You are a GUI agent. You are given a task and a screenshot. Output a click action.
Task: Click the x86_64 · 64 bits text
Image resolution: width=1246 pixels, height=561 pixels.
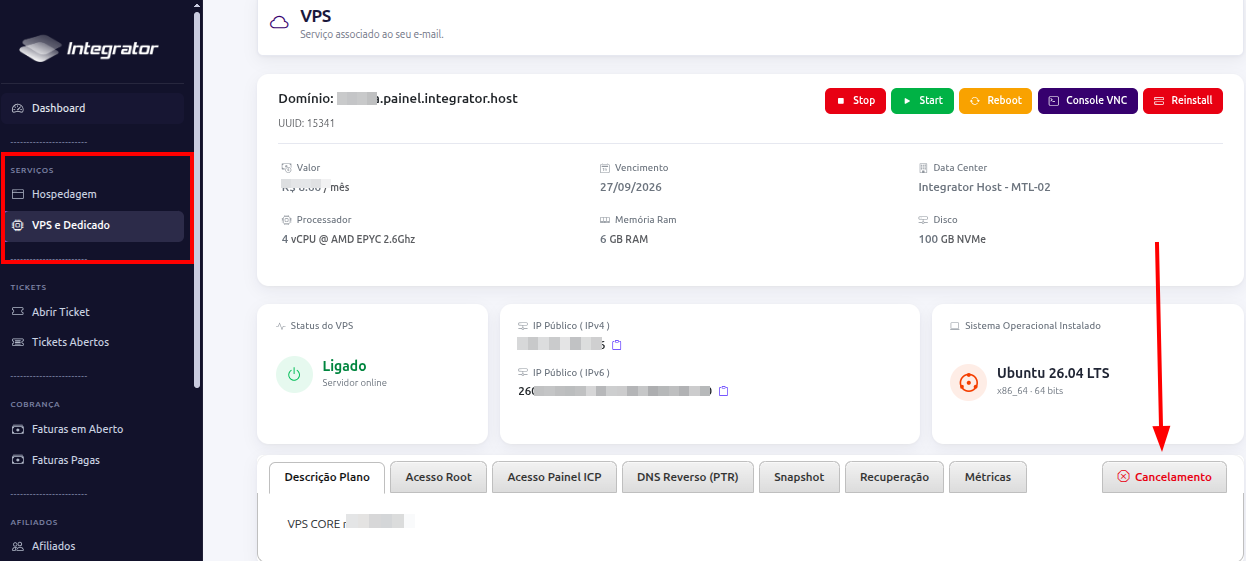point(1030,391)
